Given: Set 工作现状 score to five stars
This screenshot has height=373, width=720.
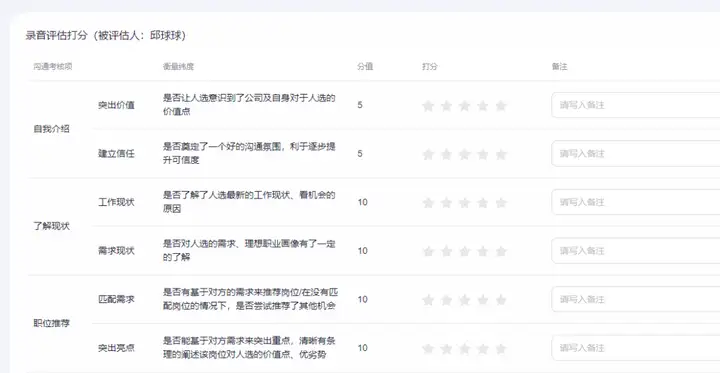Looking at the screenshot, I should [501, 203].
